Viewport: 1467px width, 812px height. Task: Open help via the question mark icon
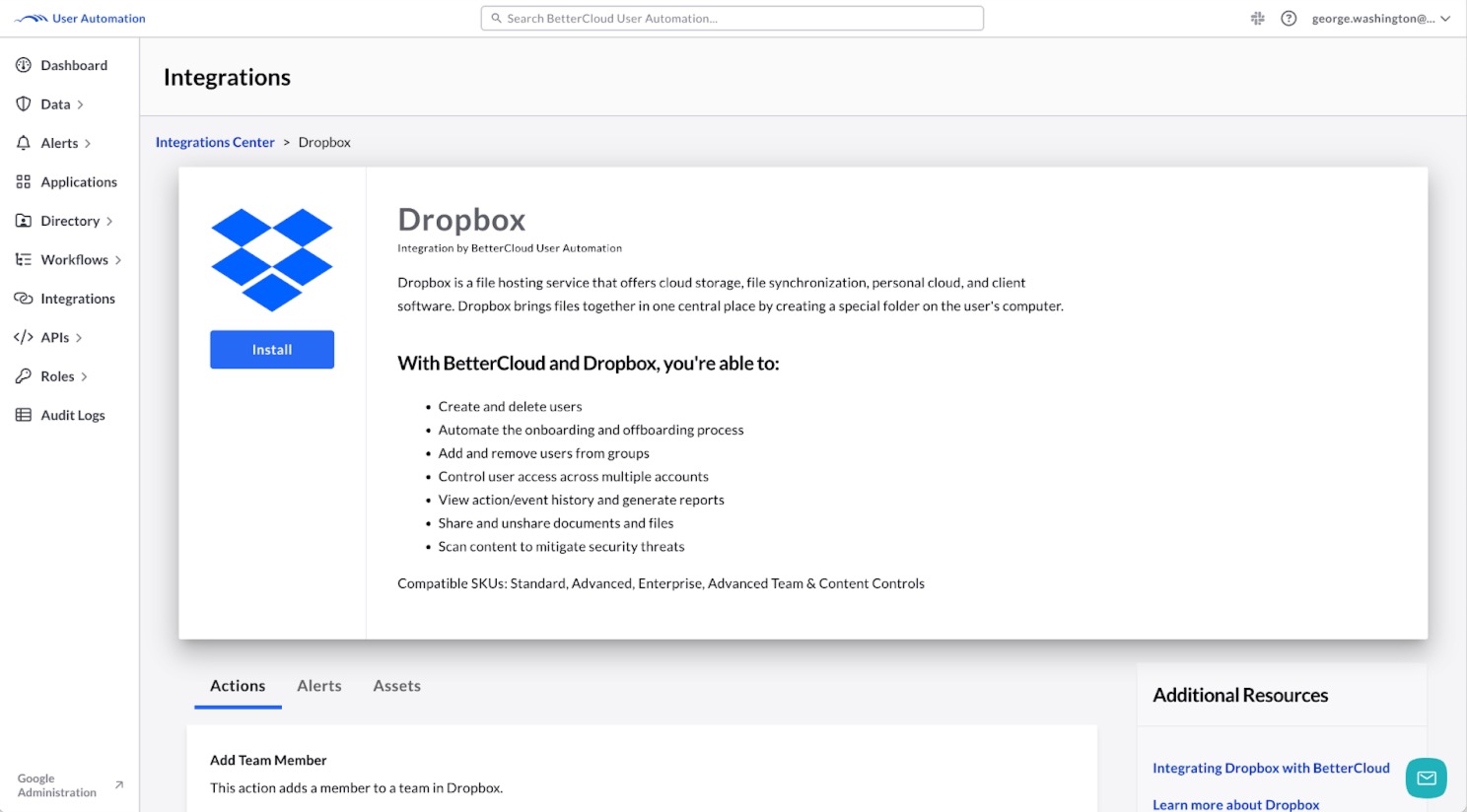pos(1289,18)
